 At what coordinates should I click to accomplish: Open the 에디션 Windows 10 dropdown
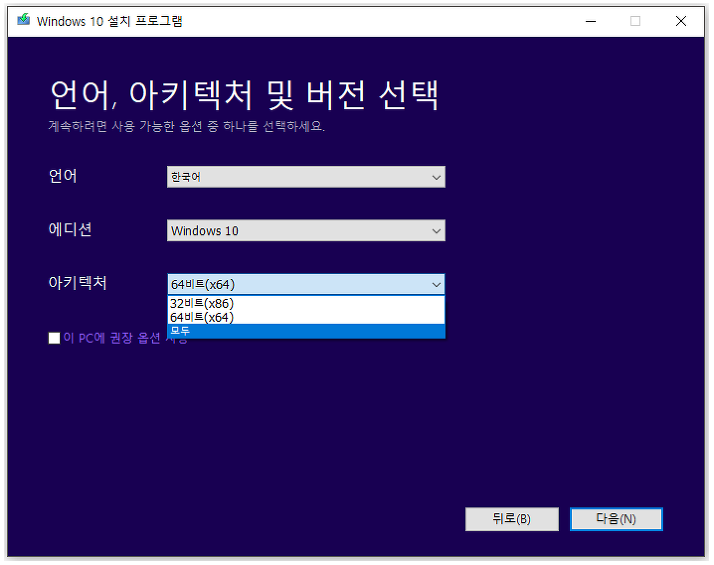(x=306, y=230)
